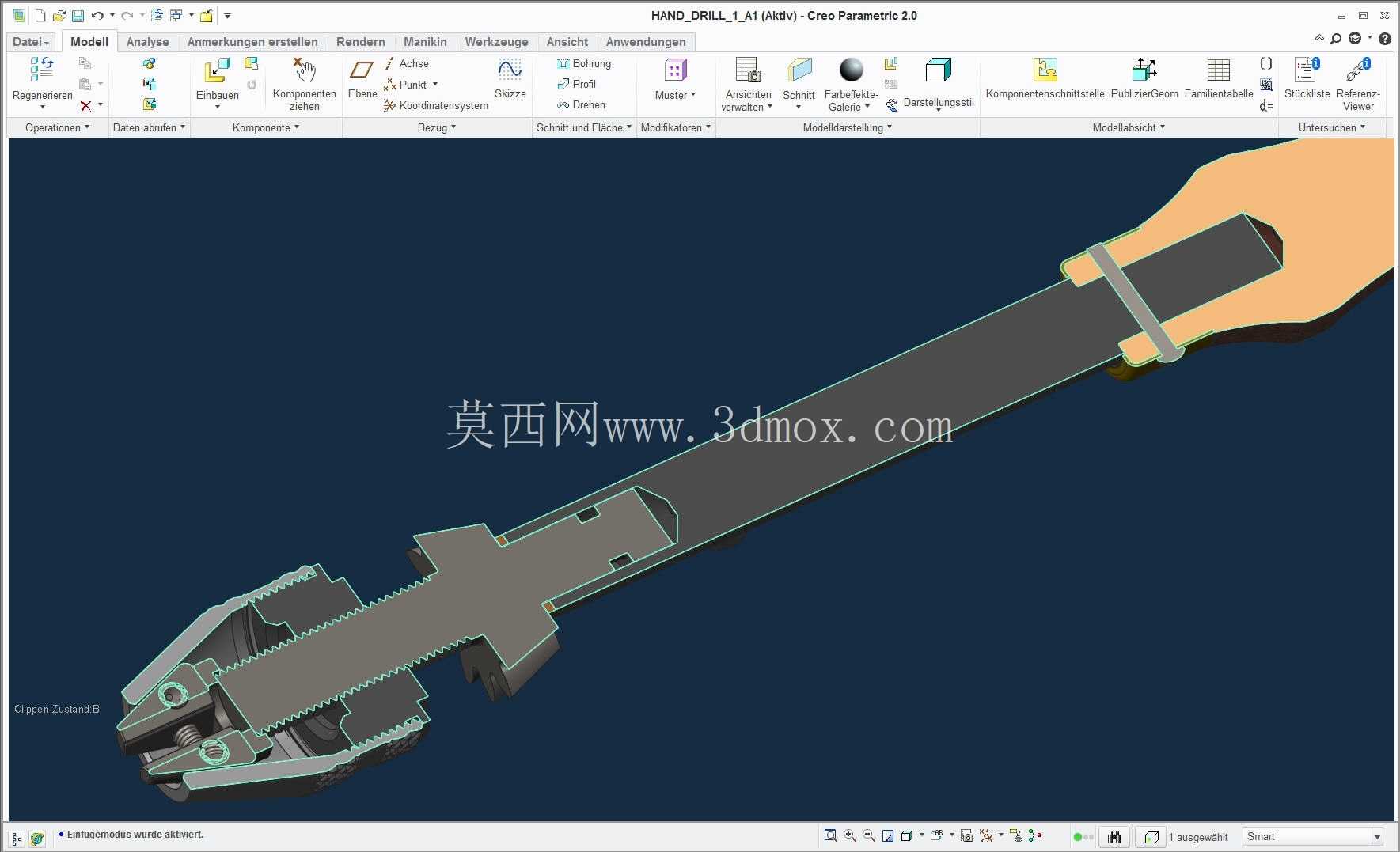Expand the Modellabsicht group
This screenshot has height=852, width=1400.
(x=1129, y=127)
